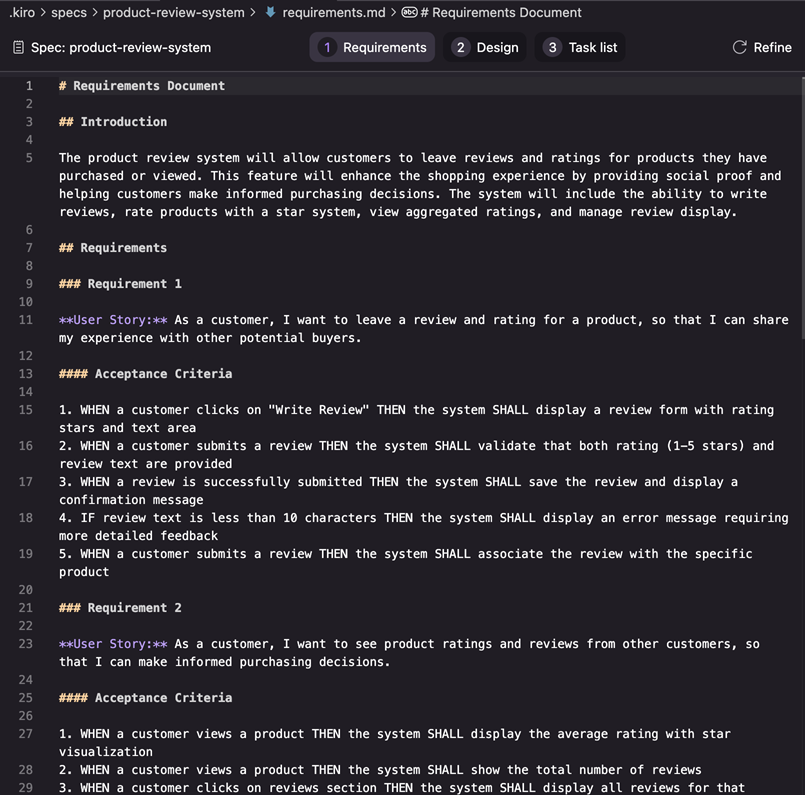The width and height of the screenshot is (805, 795).
Task: Select the Requirements tab
Action: (x=384, y=47)
